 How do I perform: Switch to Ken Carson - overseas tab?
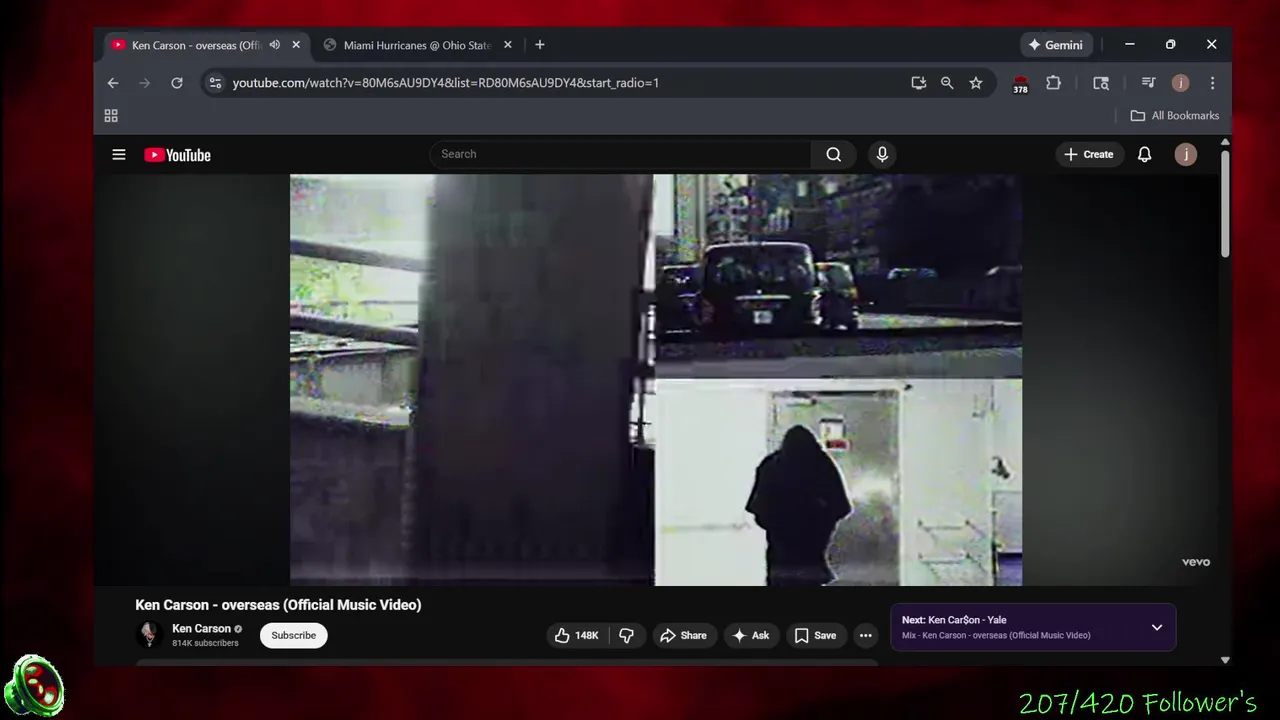click(x=196, y=45)
